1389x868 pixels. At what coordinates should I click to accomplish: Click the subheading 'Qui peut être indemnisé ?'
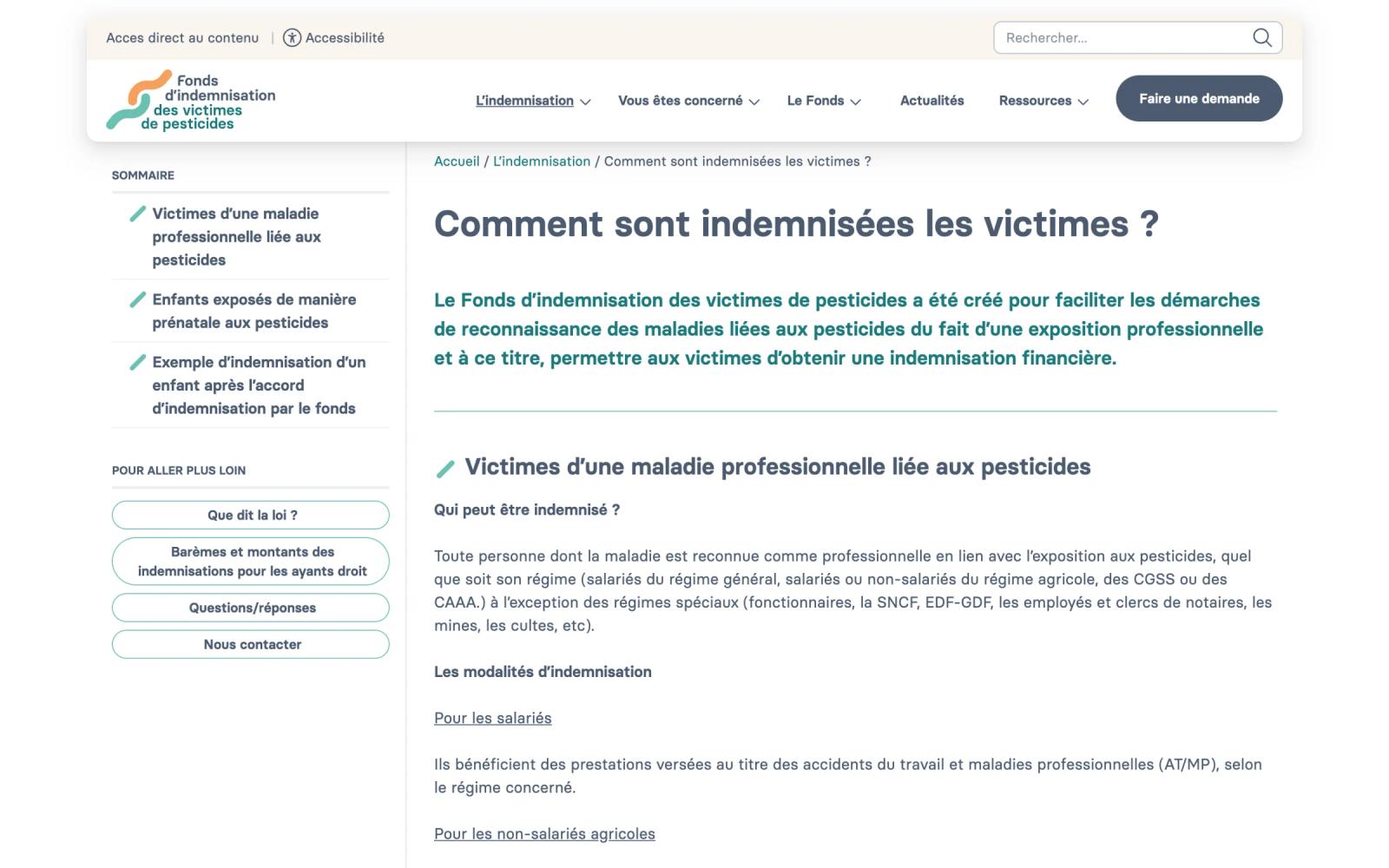pos(527,510)
